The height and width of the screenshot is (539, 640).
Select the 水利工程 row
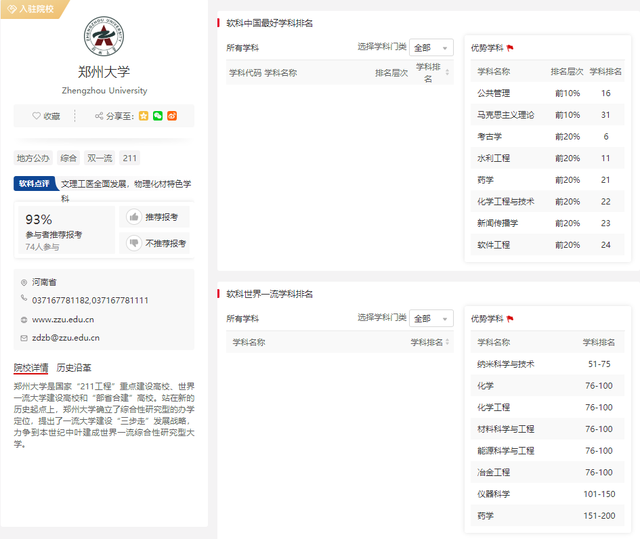point(547,158)
